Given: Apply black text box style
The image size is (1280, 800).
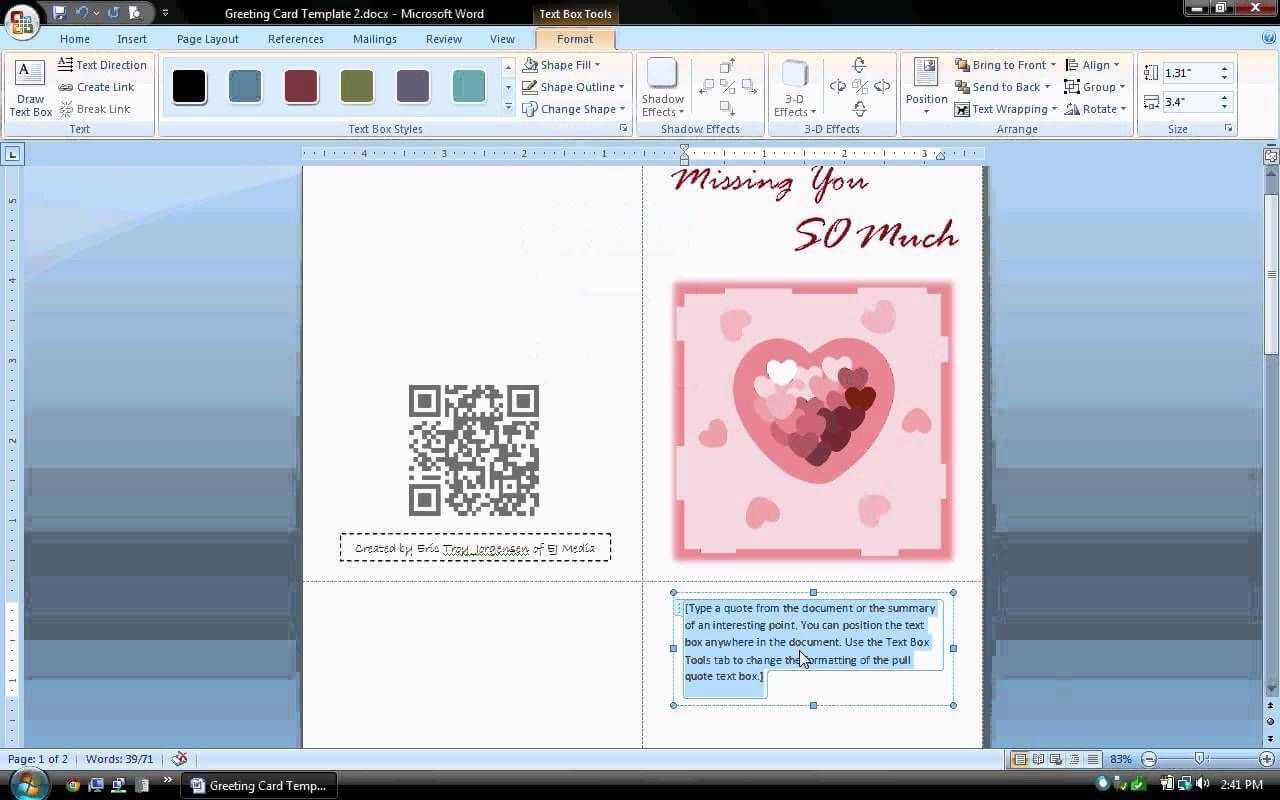Looking at the screenshot, I should tap(189, 86).
